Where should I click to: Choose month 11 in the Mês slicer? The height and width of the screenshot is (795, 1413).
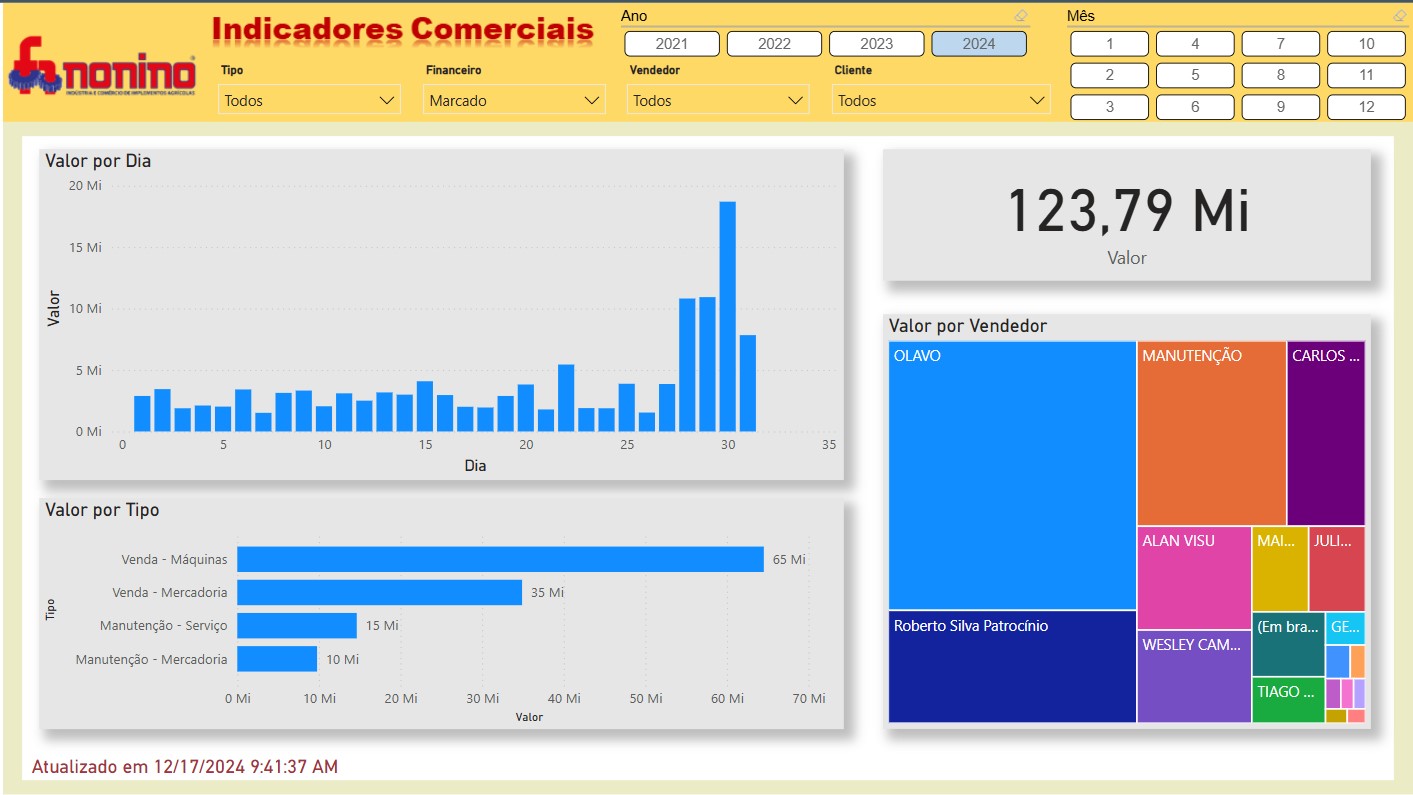pyautogui.click(x=1366, y=75)
